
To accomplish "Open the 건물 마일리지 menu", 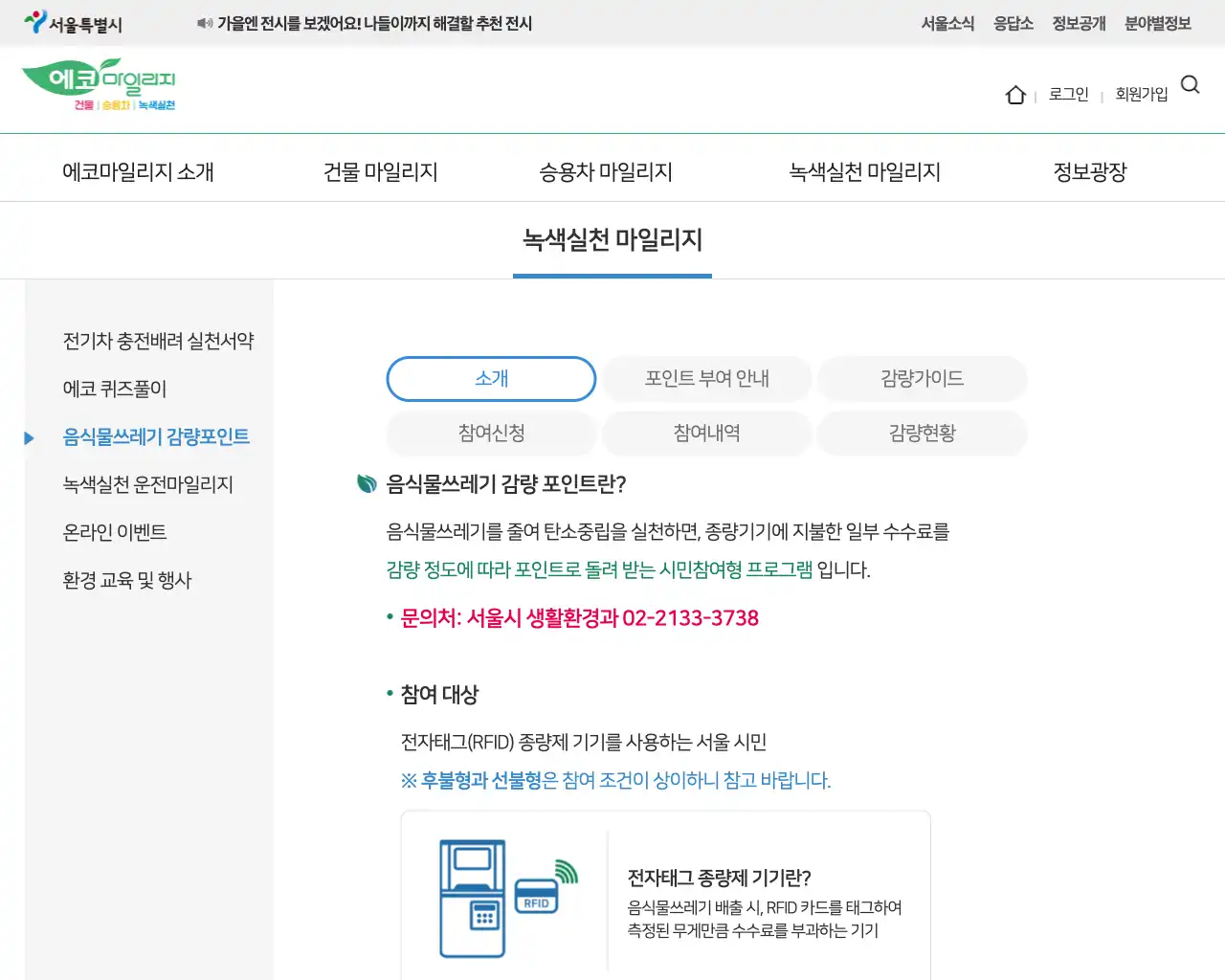I will point(381,172).
